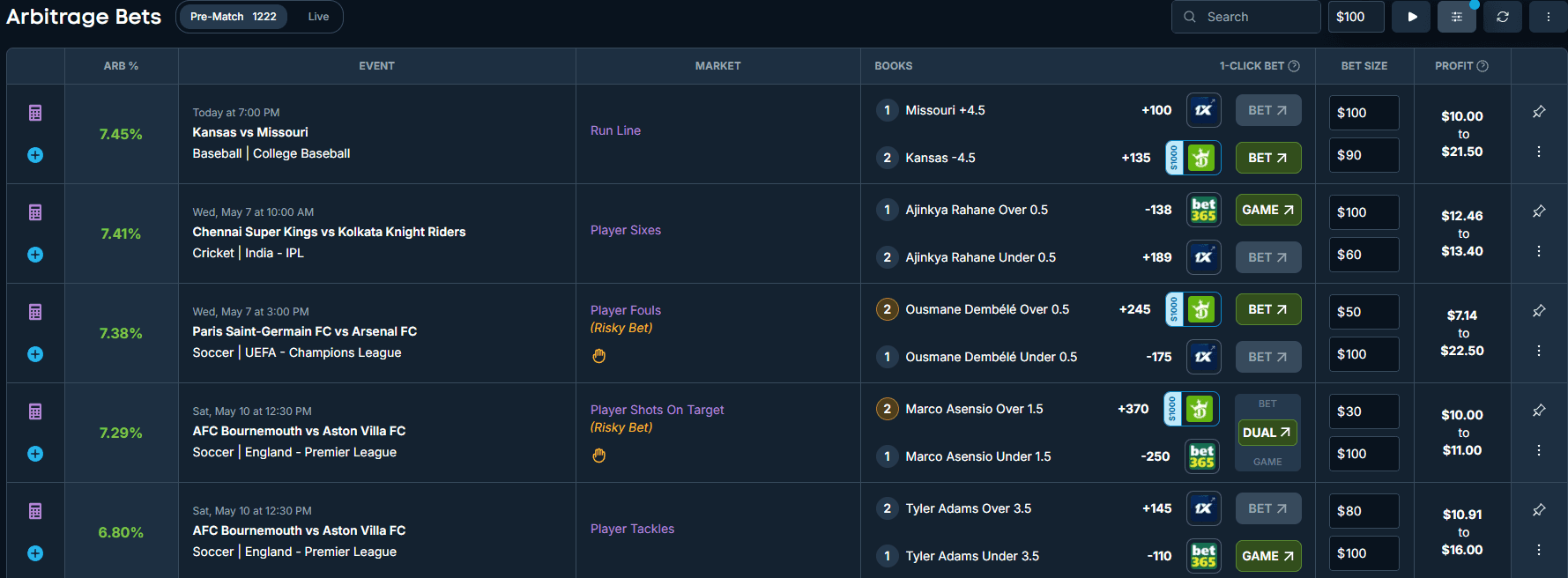The image size is (1568, 578).
Task: Open the Player Sixes market link
Action: (x=626, y=230)
